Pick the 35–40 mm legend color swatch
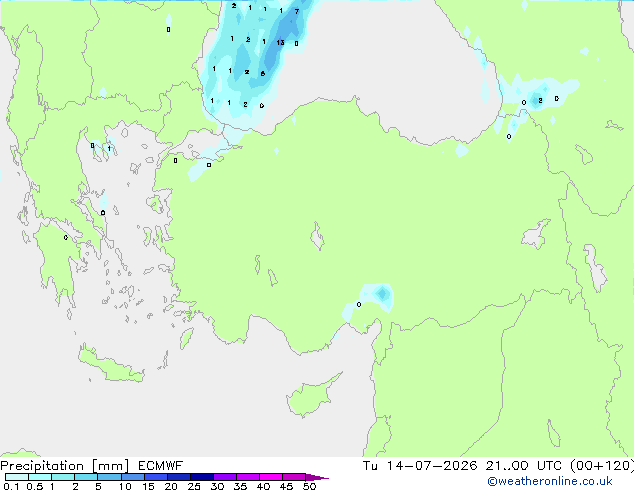Viewport: 634px width, 490px height. click(x=248, y=477)
